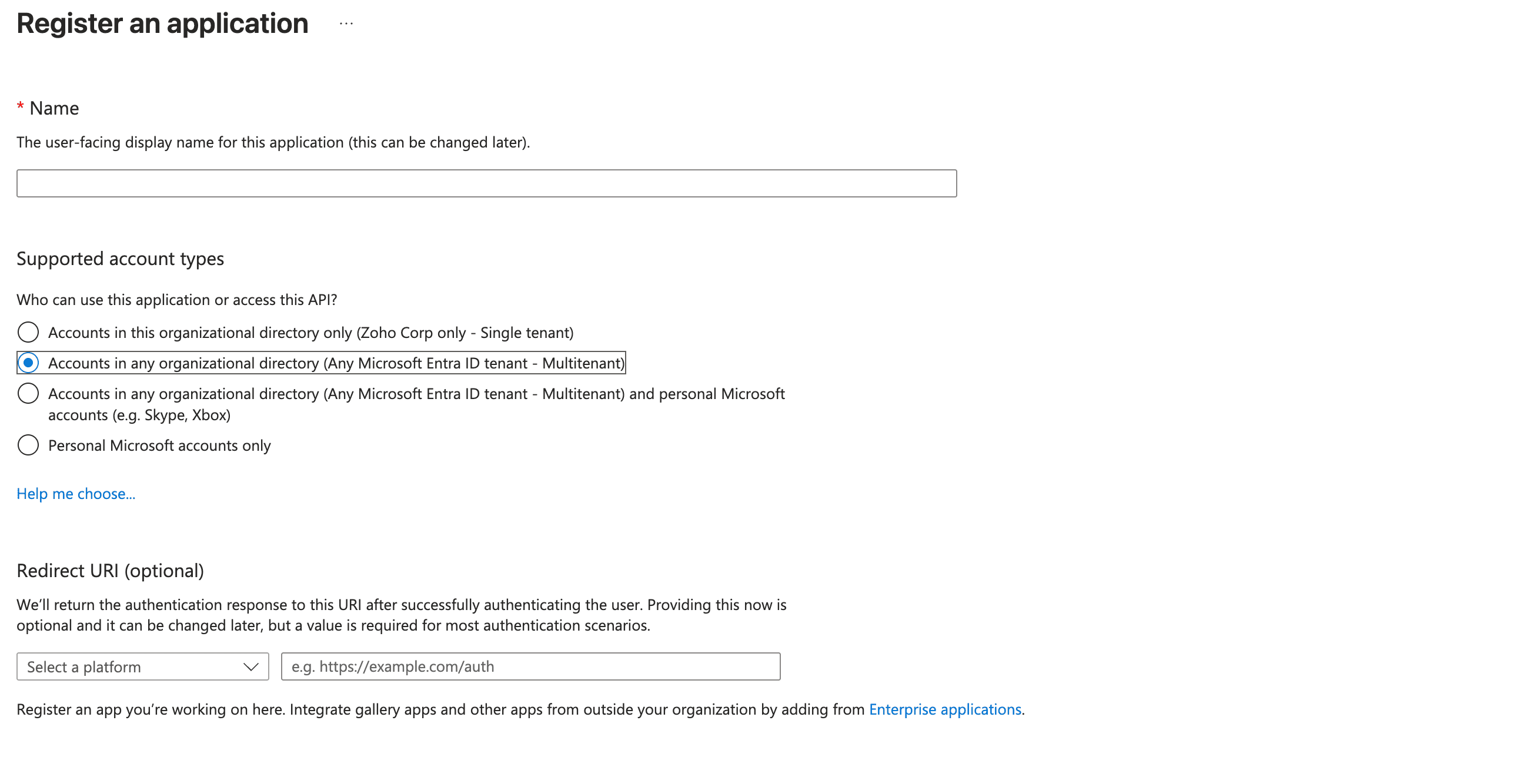Click the Redirect URI (optional) heading
Viewport: 1530px width, 784px height.
110,570
